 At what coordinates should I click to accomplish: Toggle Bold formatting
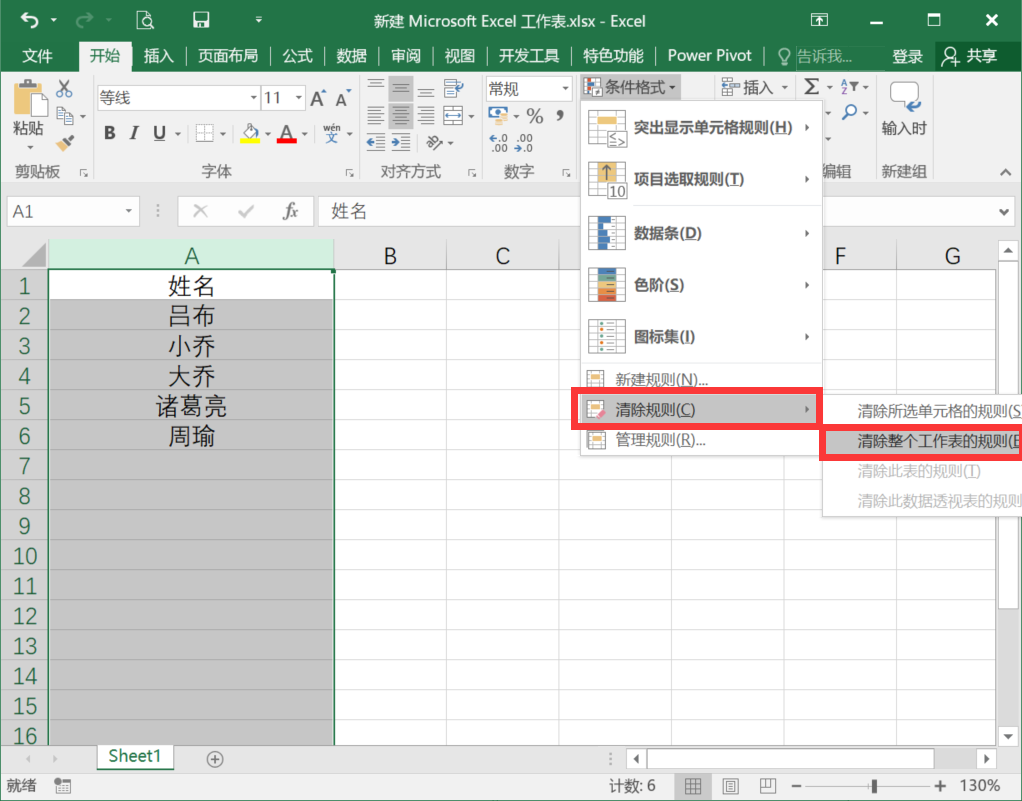[x=110, y=133]
